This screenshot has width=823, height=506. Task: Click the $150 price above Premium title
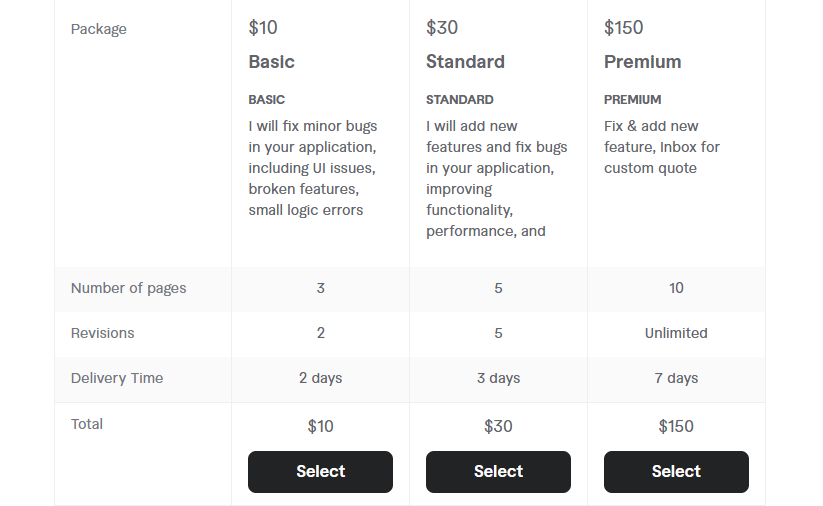[623, 28]
